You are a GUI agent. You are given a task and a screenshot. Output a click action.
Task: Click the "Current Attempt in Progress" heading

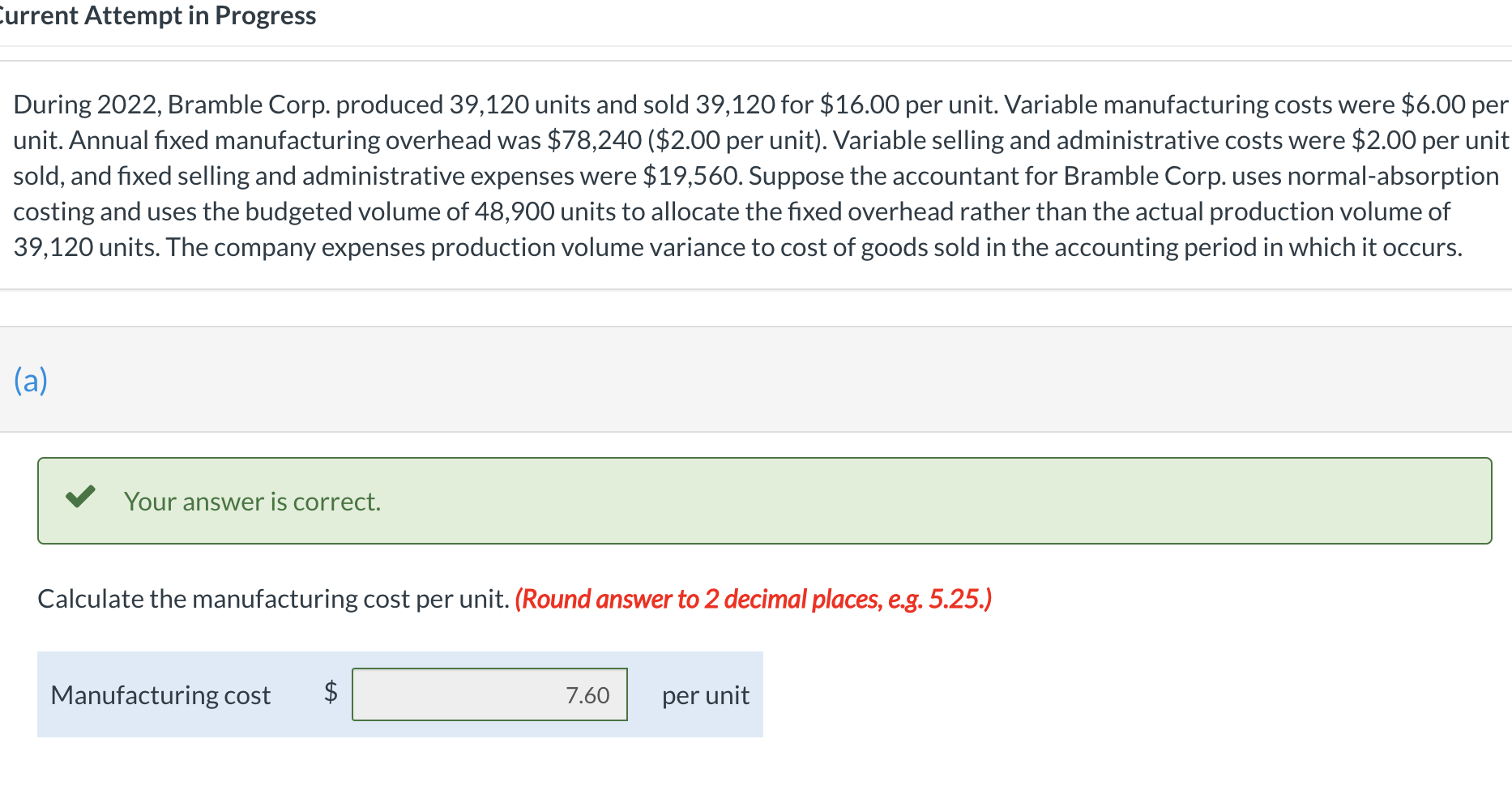tap(159, 15)
